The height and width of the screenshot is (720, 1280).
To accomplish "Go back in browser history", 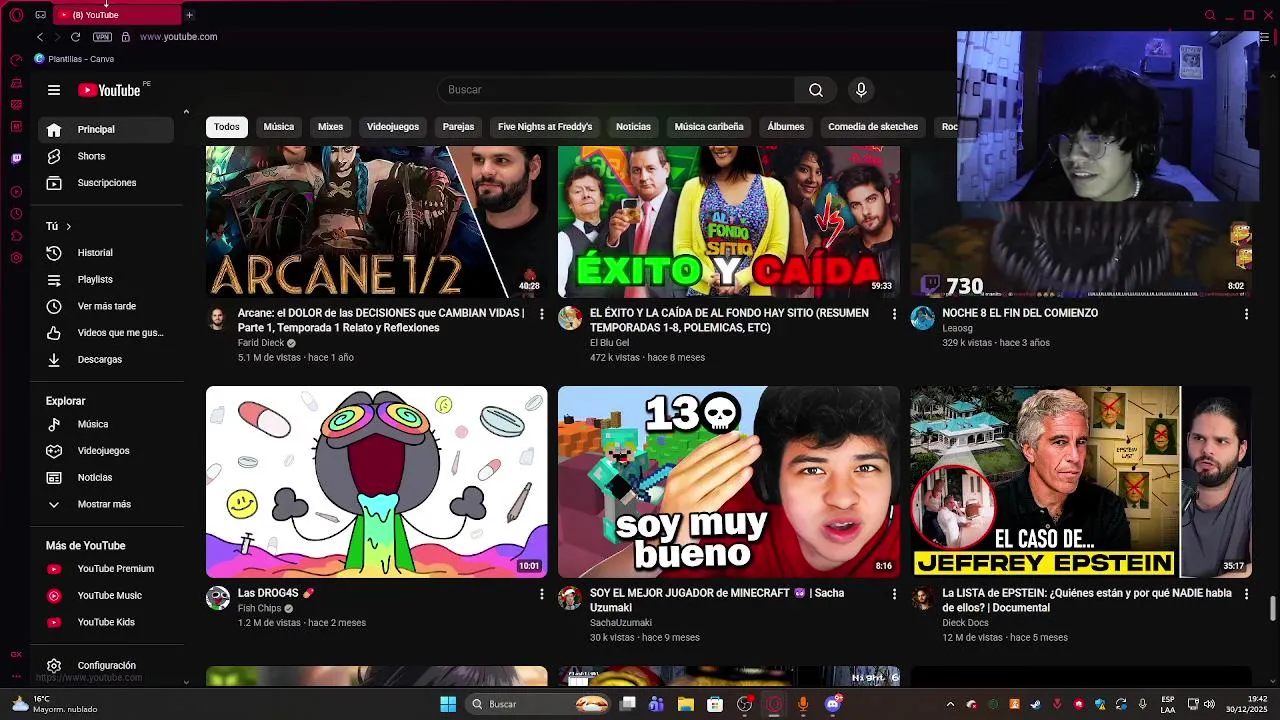I will pyautogui.click(x=40, y=37).
